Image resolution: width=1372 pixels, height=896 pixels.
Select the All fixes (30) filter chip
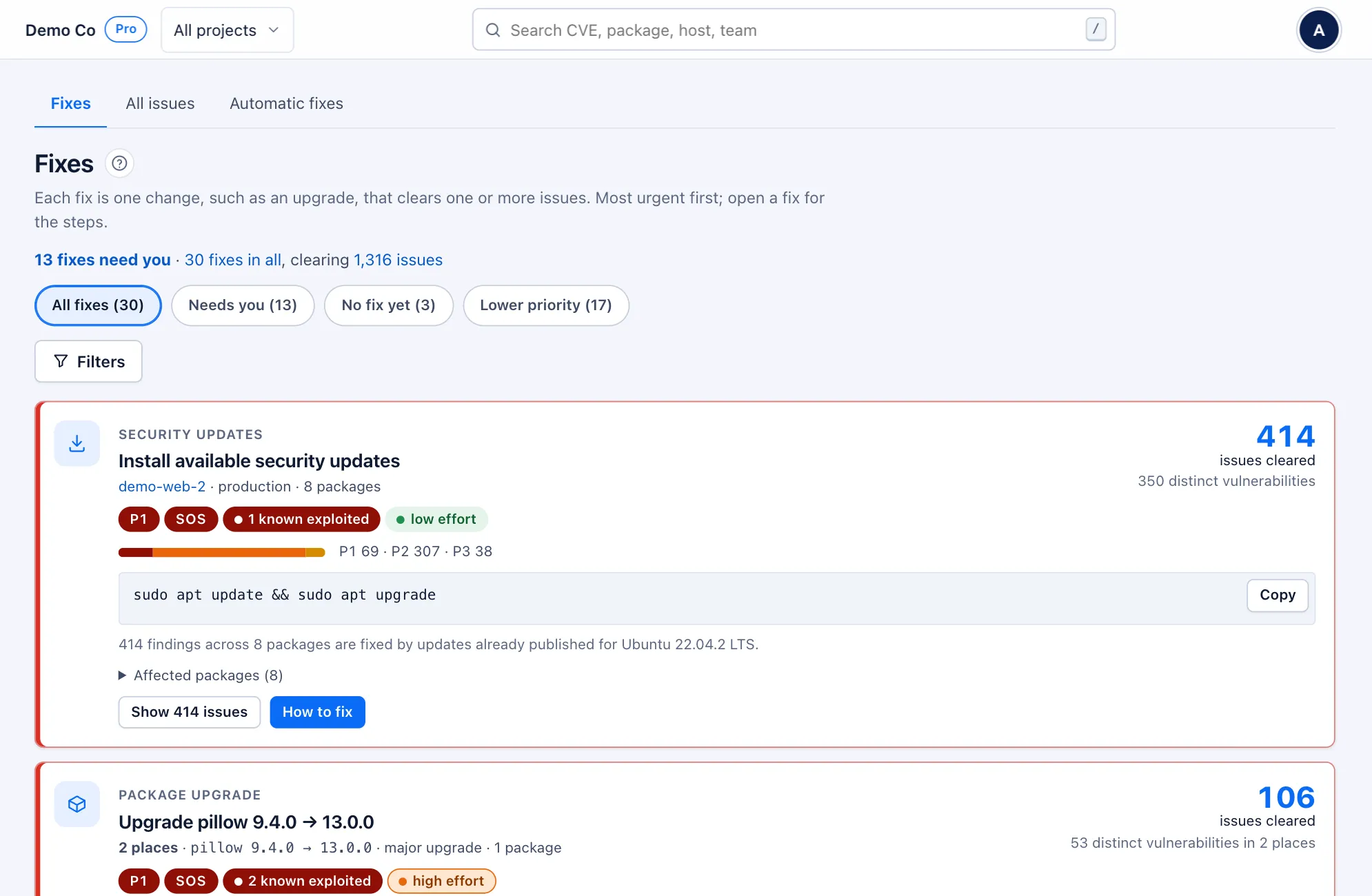98,305
